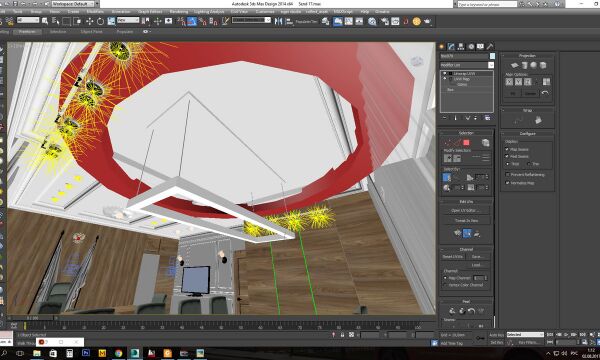Click the Auto Key button

point(496,335)
